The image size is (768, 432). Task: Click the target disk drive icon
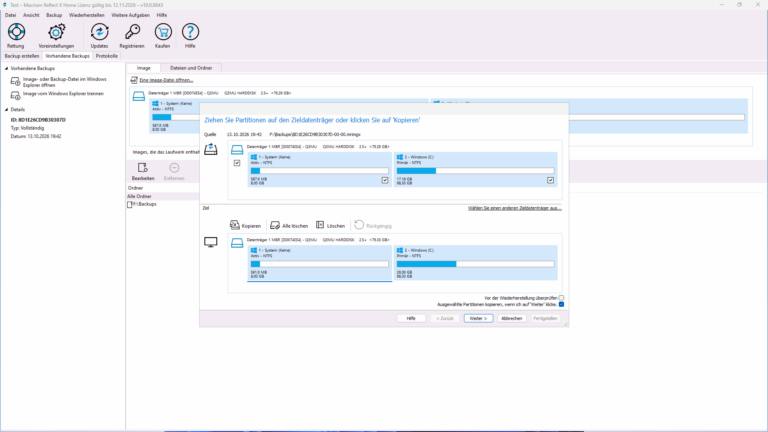(x=237, y=242)
